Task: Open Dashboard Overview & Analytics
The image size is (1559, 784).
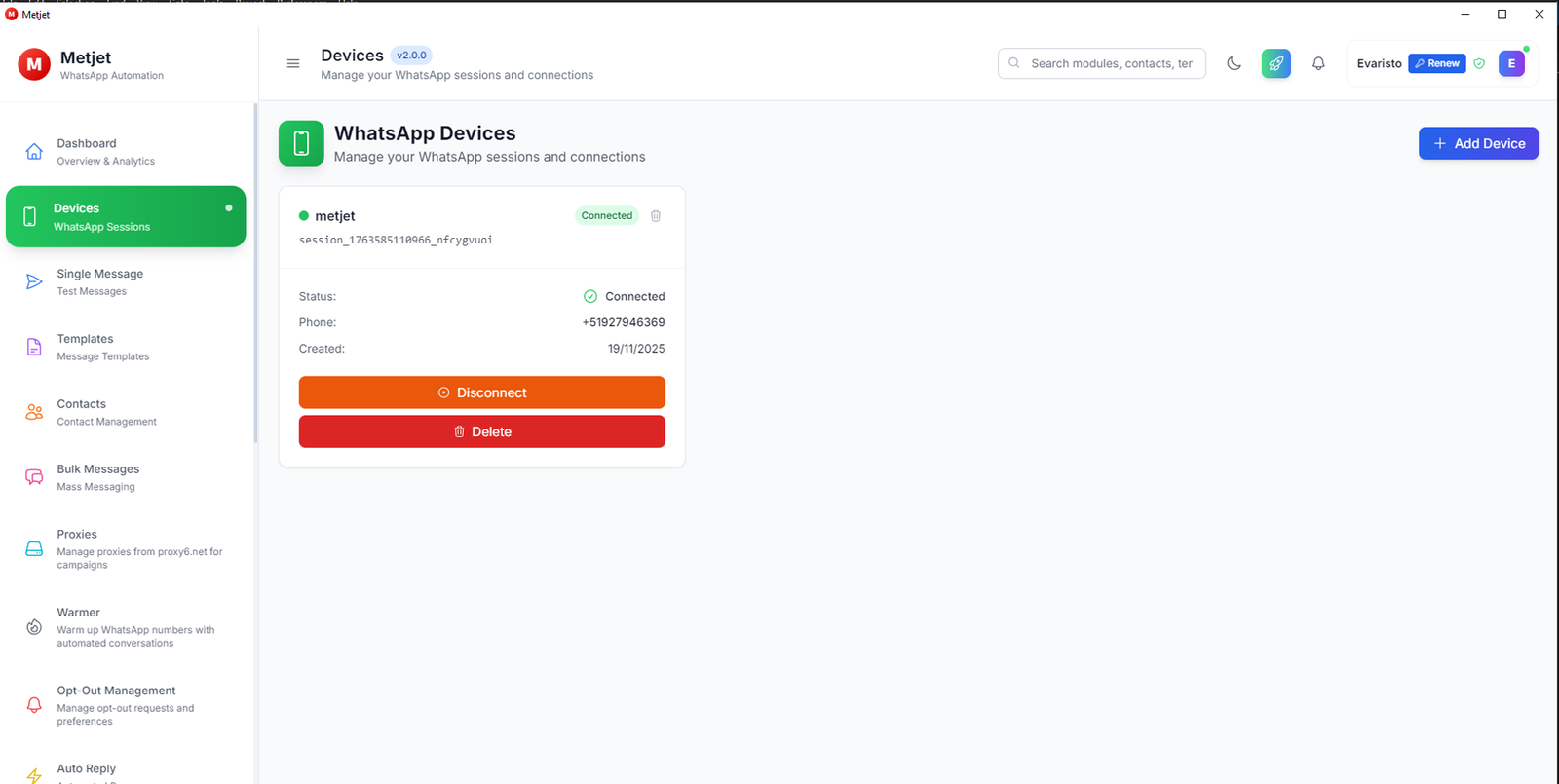Action: [x=126, y=151]
